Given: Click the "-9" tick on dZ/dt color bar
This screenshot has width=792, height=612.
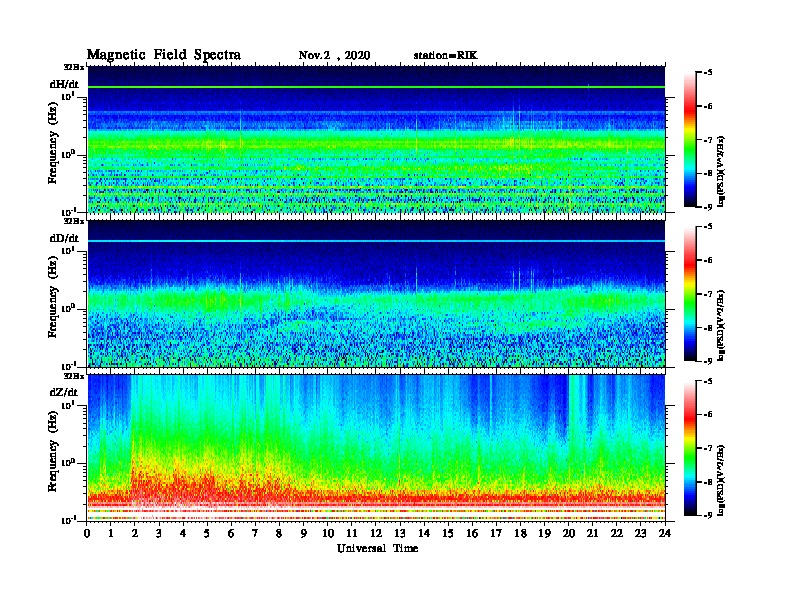Looking at the screenshot, I should [708, 515].
